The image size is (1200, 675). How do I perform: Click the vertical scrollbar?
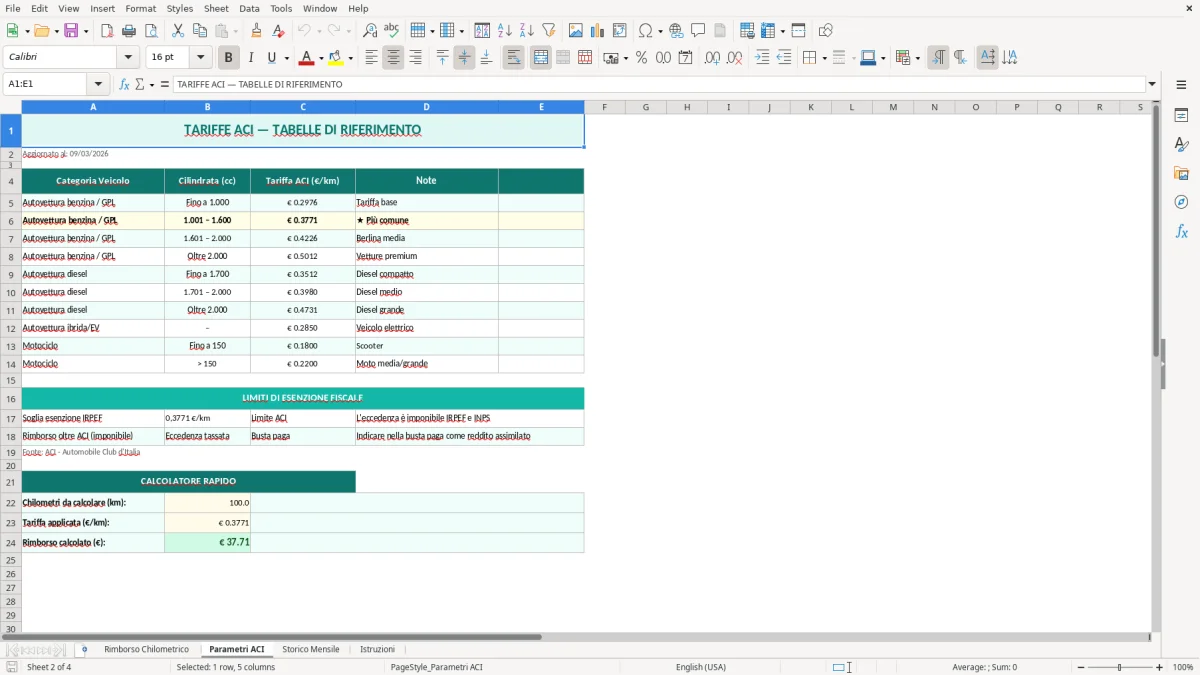pos(1156,366)
